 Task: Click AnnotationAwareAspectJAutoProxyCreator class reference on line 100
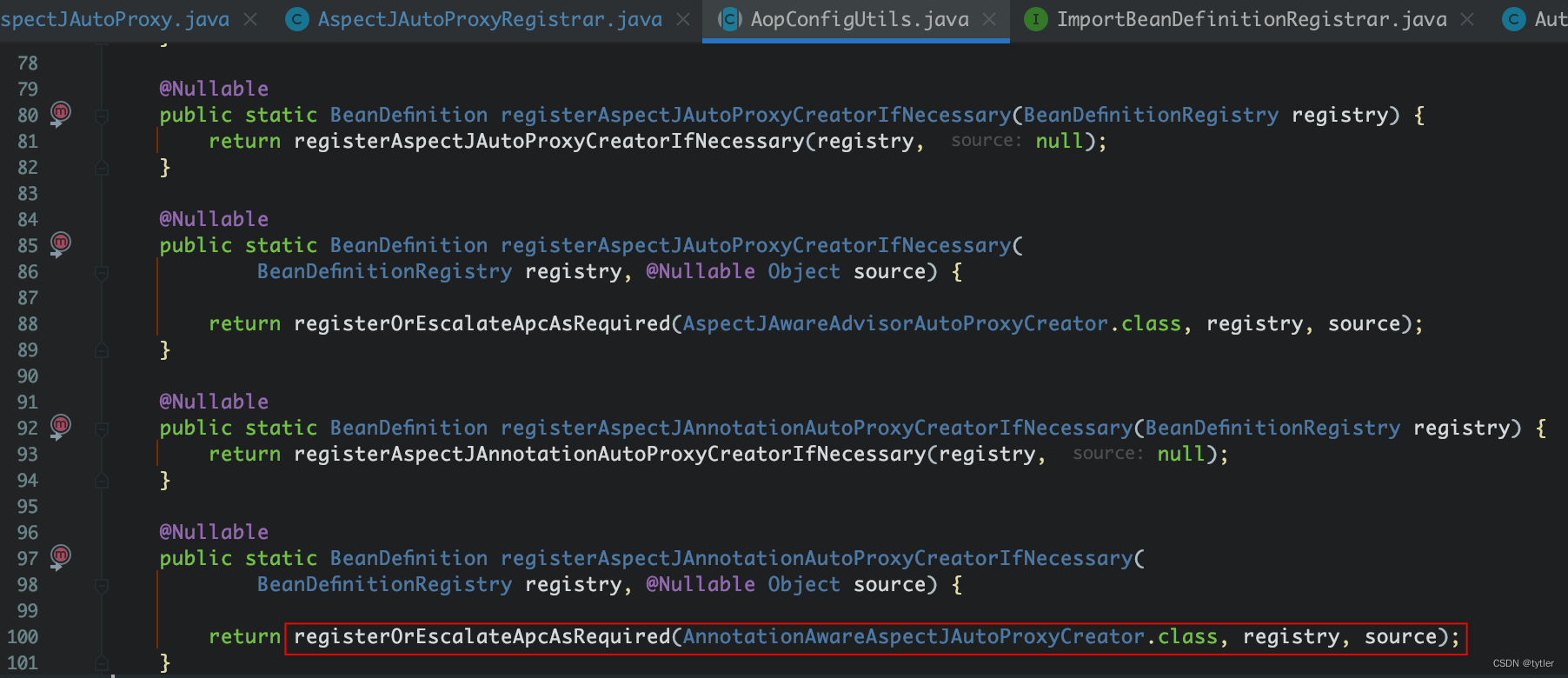[914, 636]
